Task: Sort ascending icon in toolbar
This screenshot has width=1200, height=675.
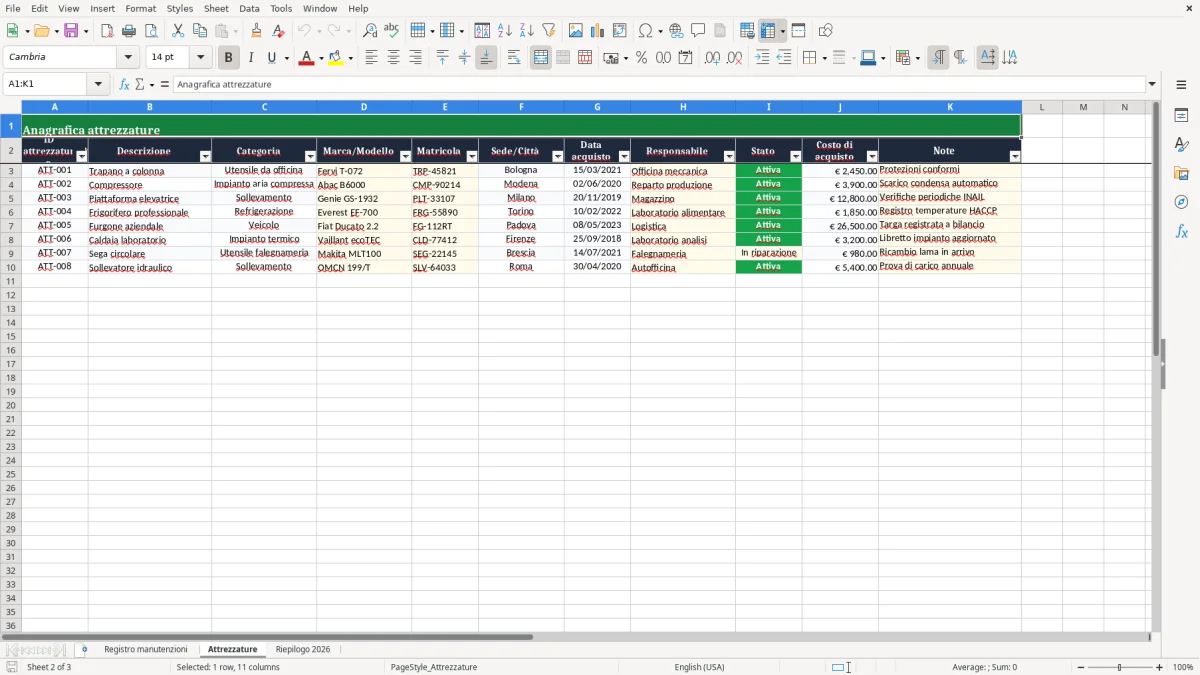Action: pyautogui.click(x=505, y=31)
